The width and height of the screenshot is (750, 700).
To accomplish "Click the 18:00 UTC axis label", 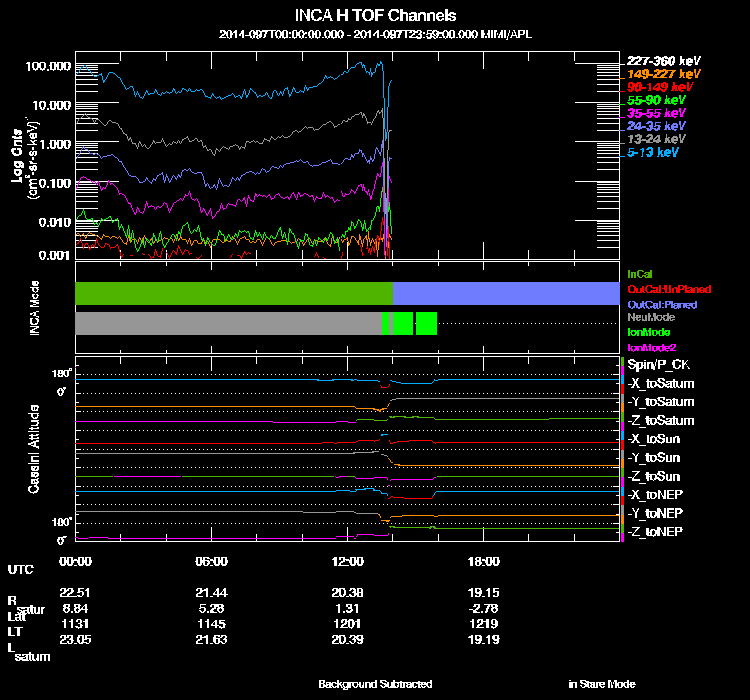I will click(x=484, y=561).
